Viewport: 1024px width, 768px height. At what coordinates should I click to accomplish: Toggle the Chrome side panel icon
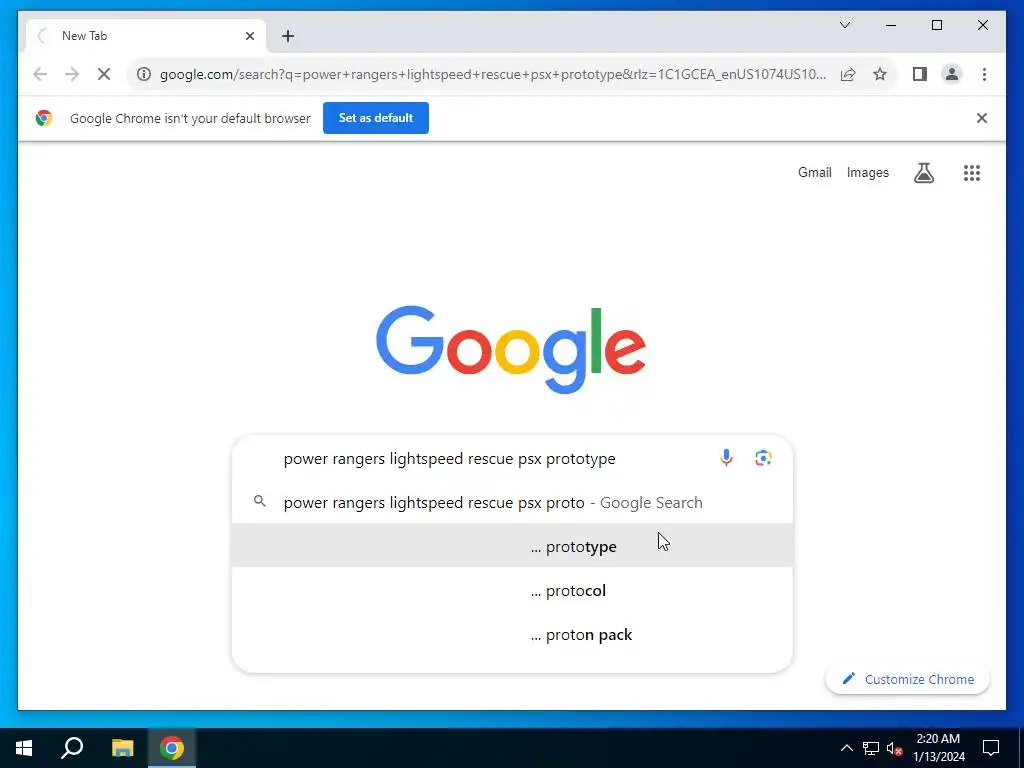(x=920, y=74)
